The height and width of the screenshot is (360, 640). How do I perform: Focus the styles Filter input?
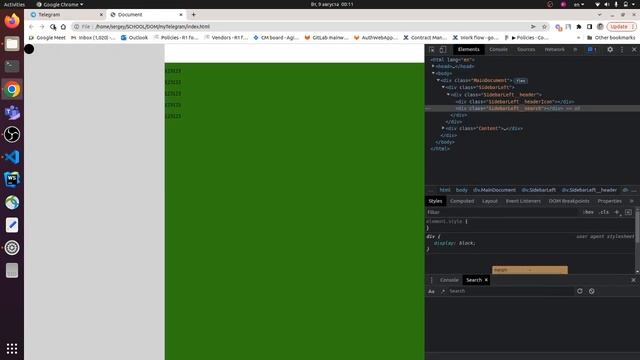(x=502, y=212)
